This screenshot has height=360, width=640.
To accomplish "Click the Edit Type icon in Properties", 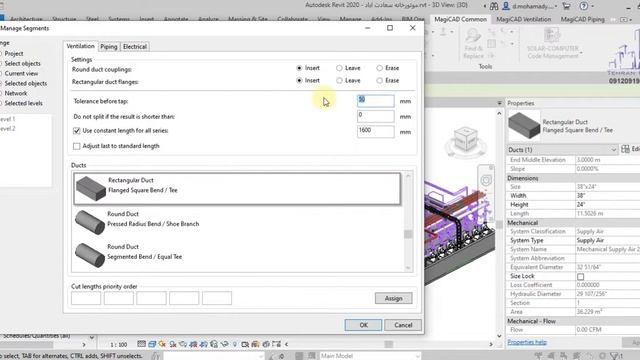I will 625,149.
